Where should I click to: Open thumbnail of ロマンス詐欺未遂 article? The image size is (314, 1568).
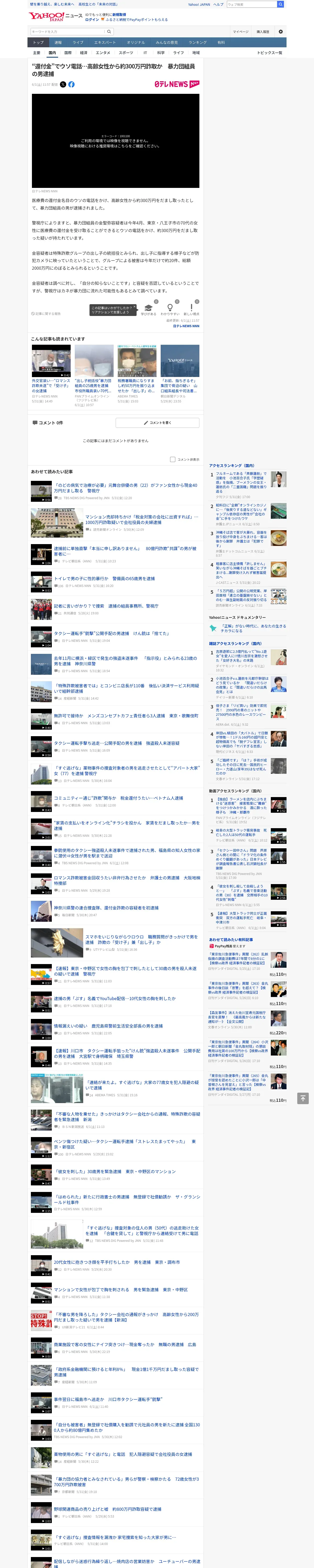point(51,361)
